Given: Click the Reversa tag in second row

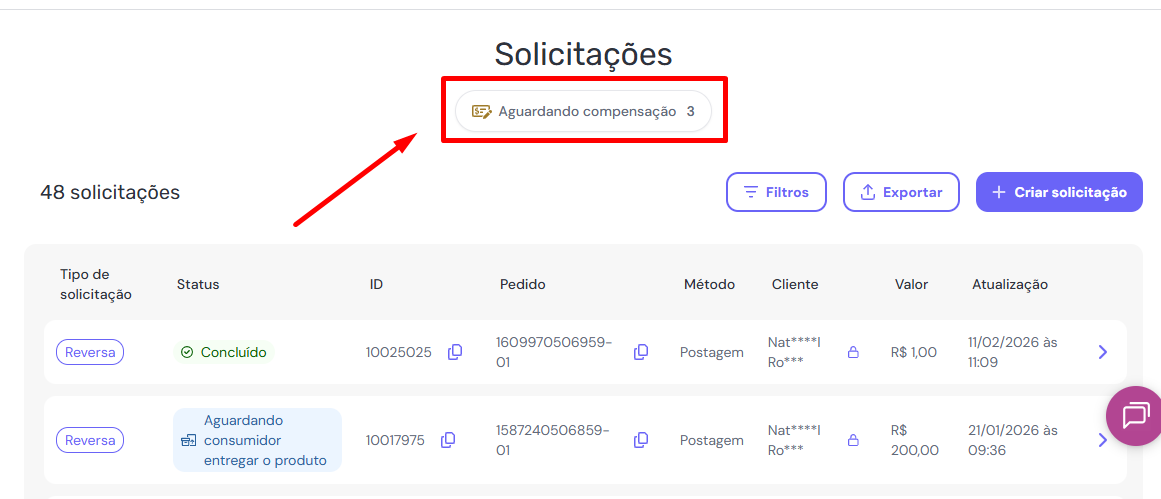Looking at the screenshot, I should 90,440.
